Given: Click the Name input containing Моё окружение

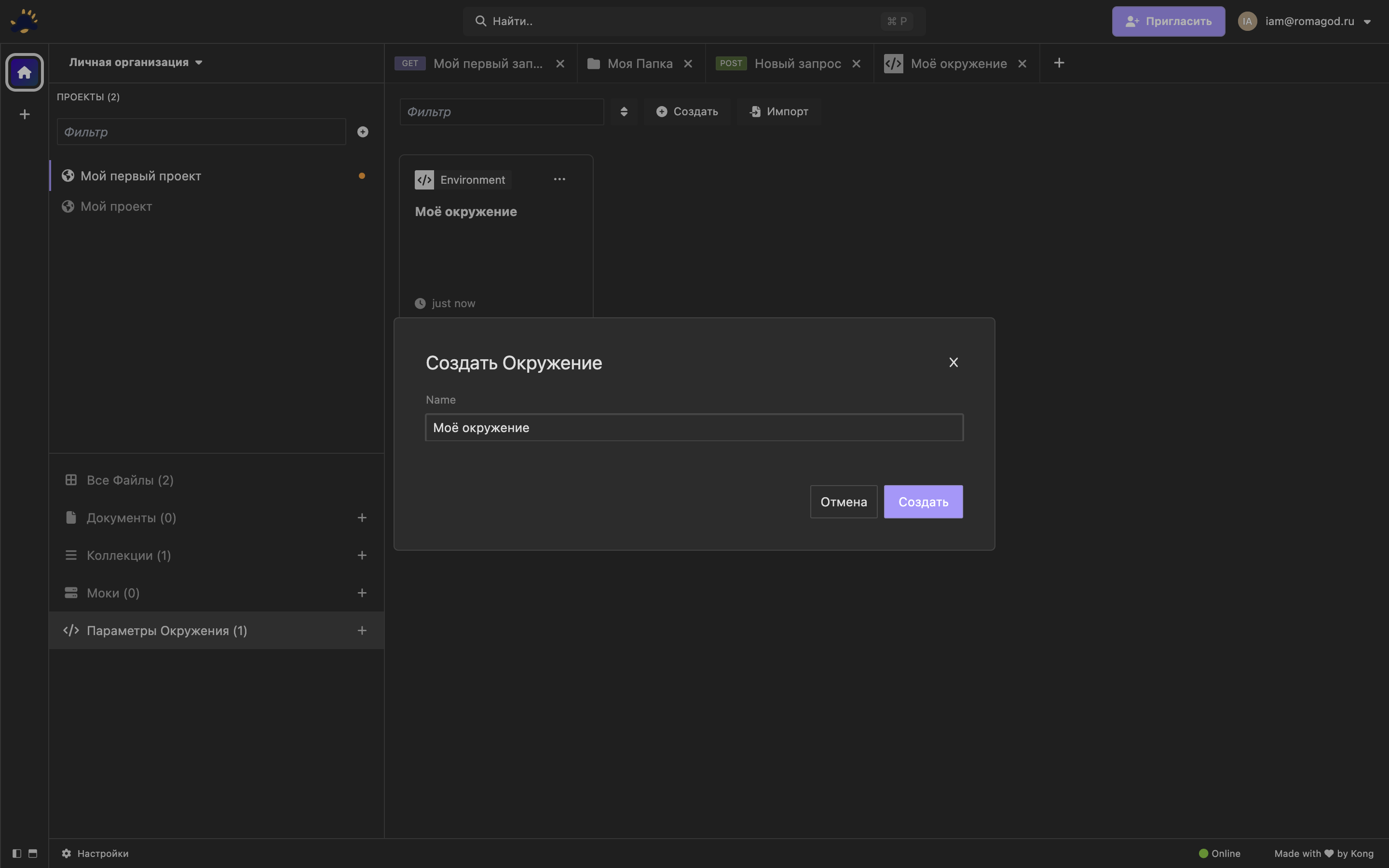Looking at the screenshot, I should tap(694, 427).
